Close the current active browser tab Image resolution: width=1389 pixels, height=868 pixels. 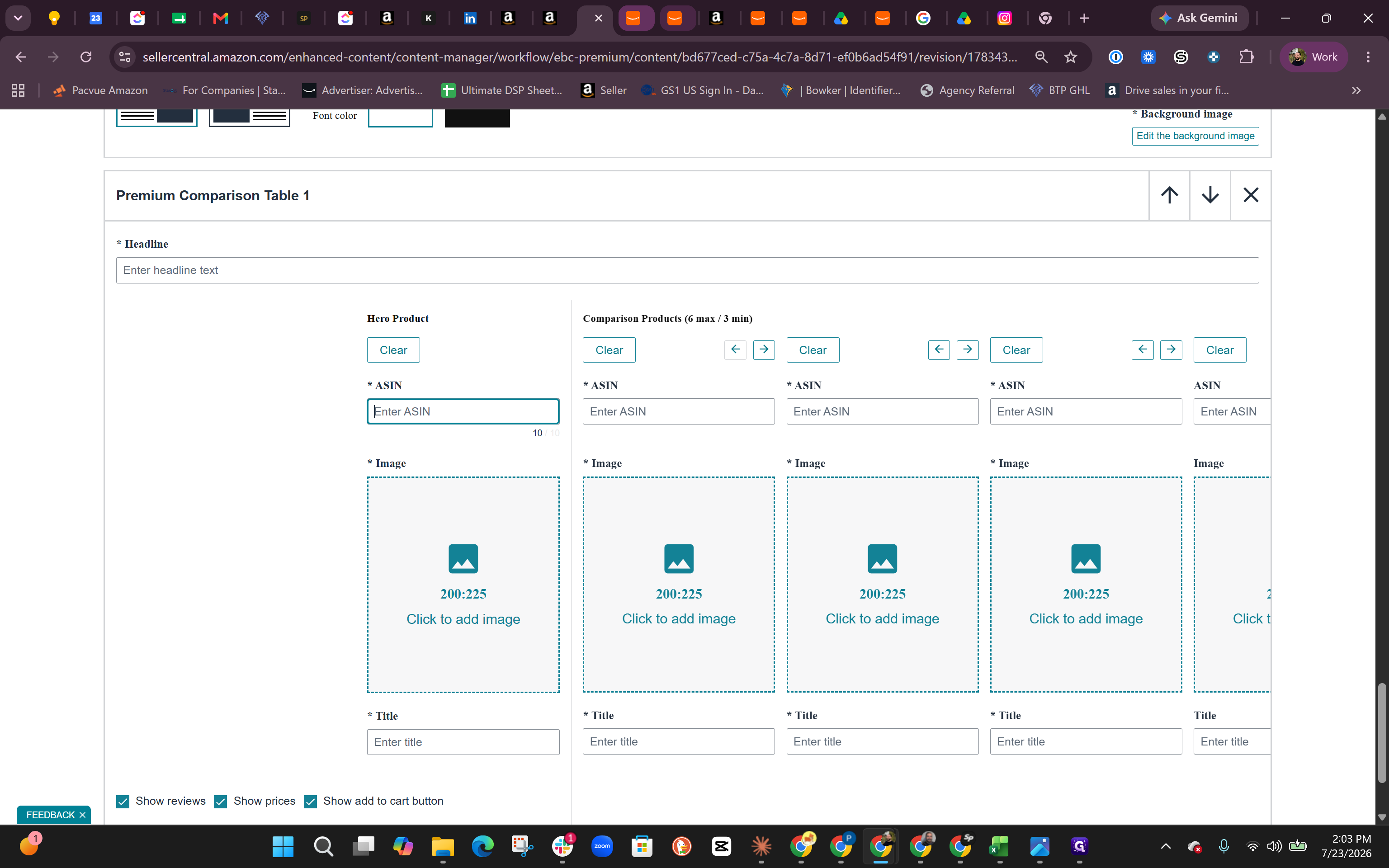(599, 19)
